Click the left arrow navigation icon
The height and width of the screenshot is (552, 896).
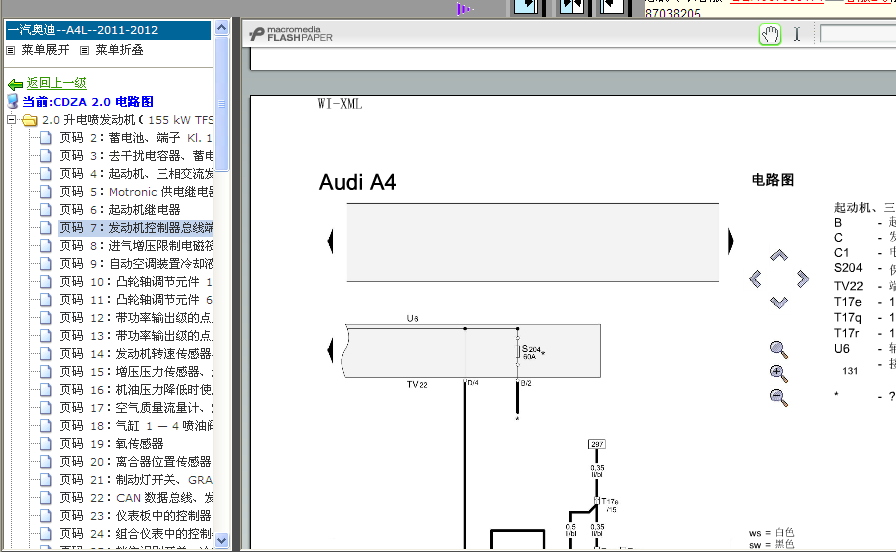pyautogui.click(x=755, y=279)
